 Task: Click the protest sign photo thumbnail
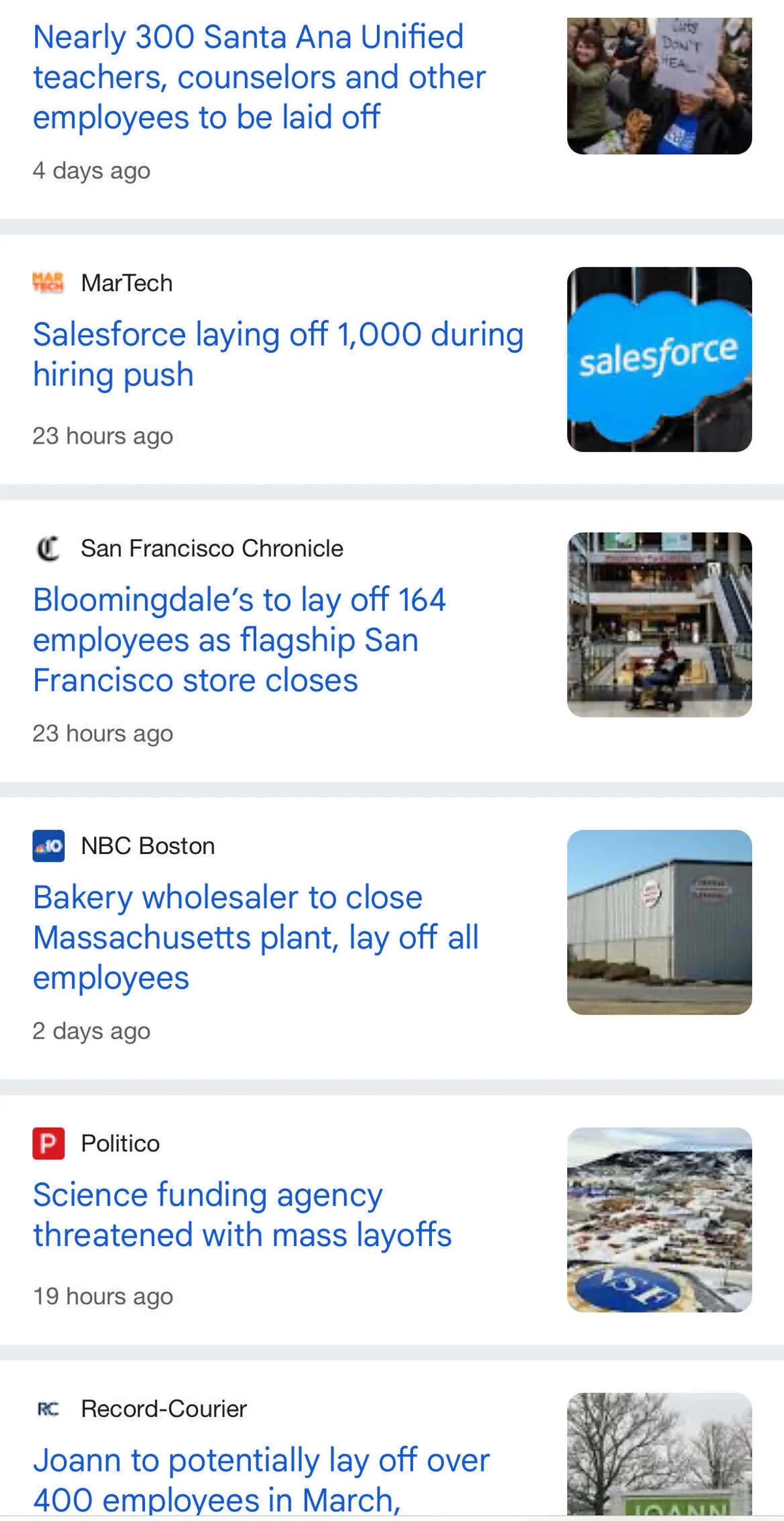coord(659,86)
